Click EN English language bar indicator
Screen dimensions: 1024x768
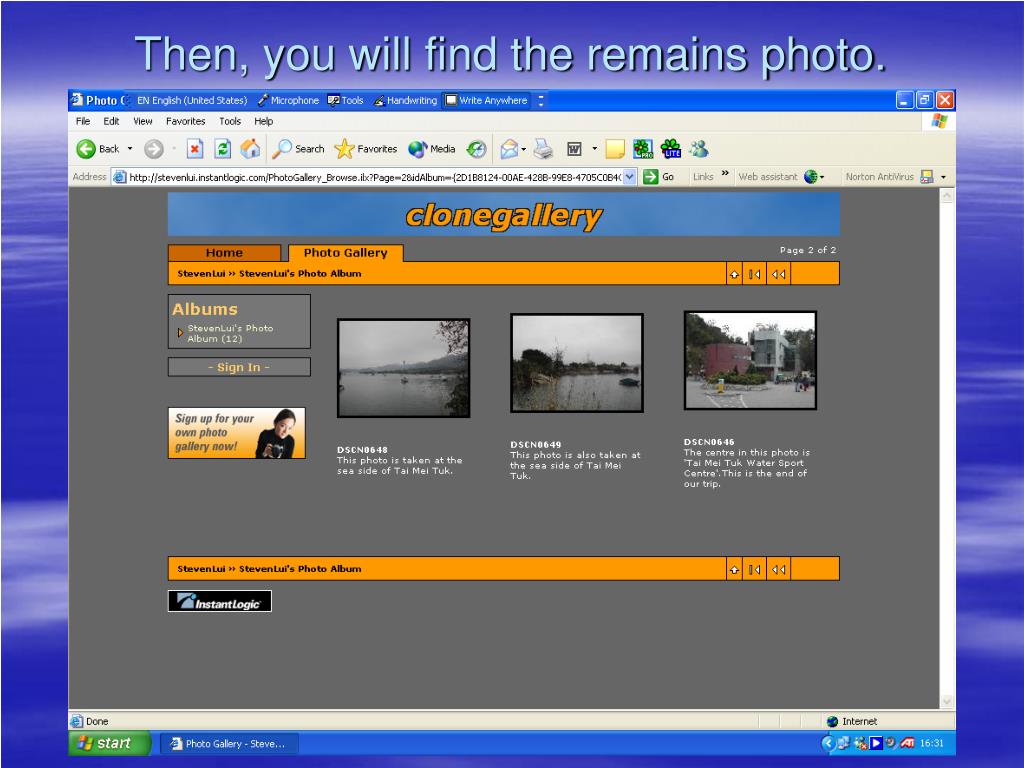(x=192, y=100)
